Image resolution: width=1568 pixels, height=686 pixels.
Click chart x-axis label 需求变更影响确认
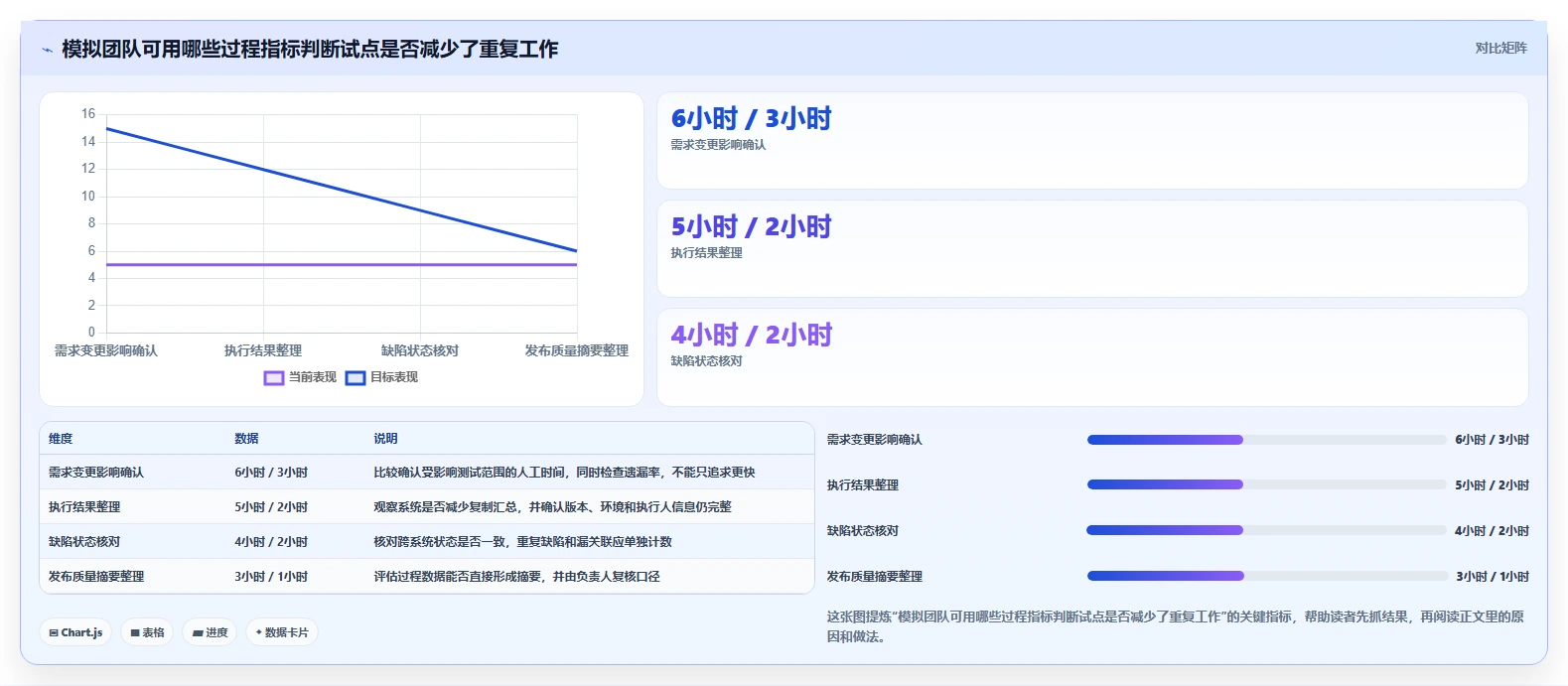tap(106, 351)
